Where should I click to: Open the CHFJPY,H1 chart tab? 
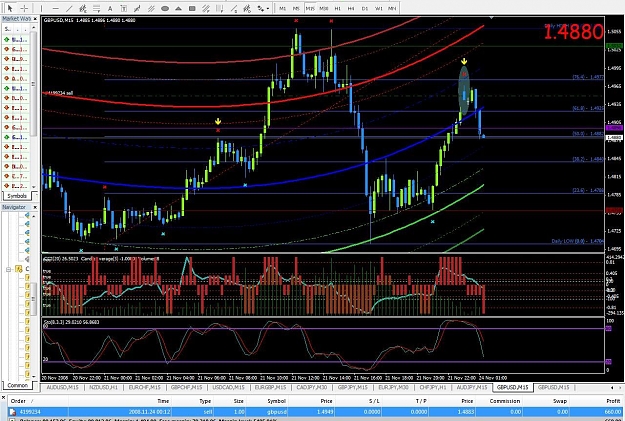click(x=433, y=387)
